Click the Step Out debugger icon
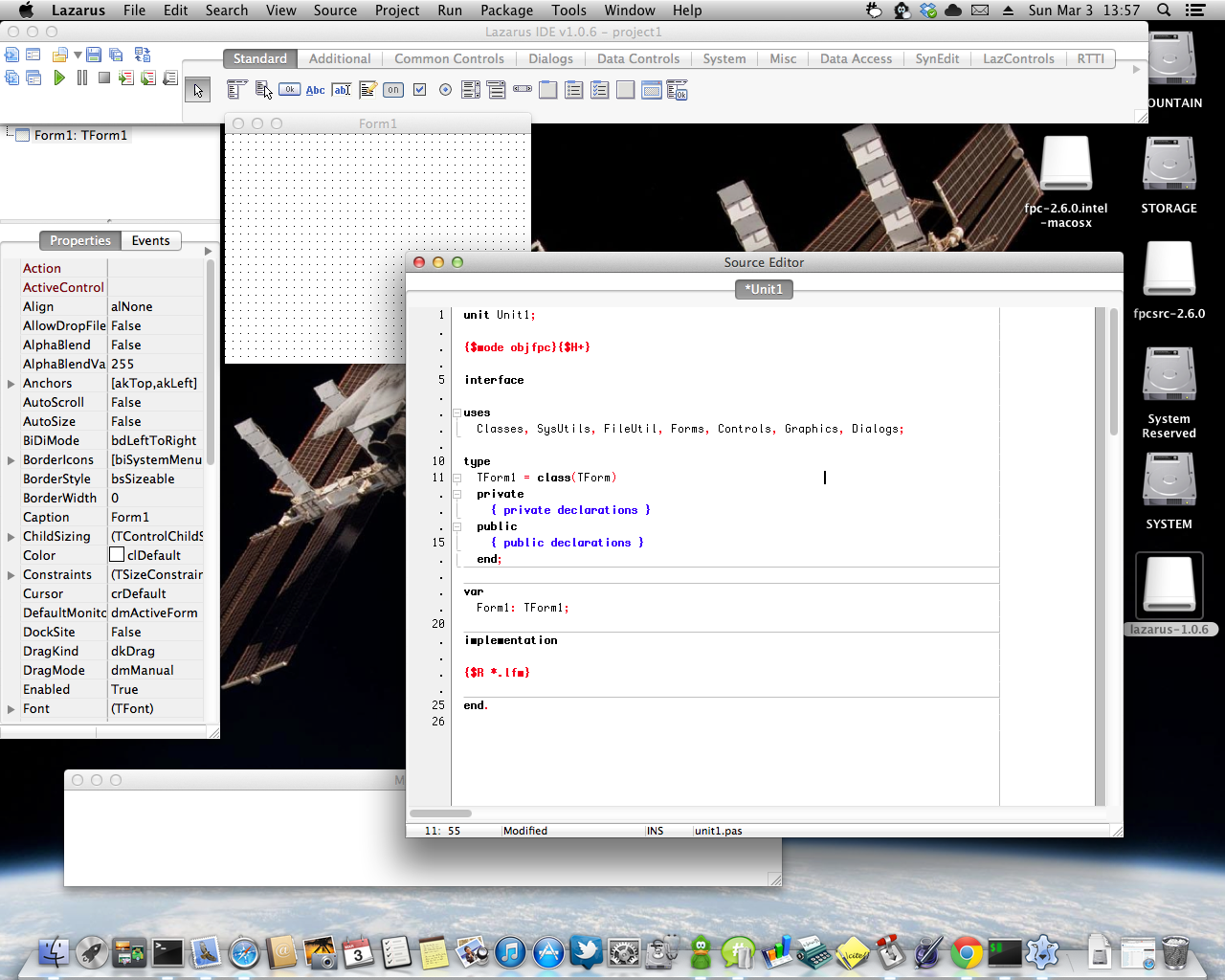1225x980 pixels. pyautogui.click(x=170, y=78)
